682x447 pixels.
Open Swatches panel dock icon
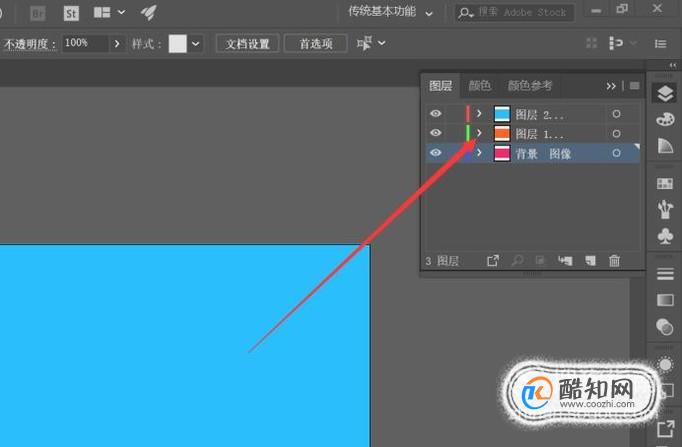[x=665, y=183]
